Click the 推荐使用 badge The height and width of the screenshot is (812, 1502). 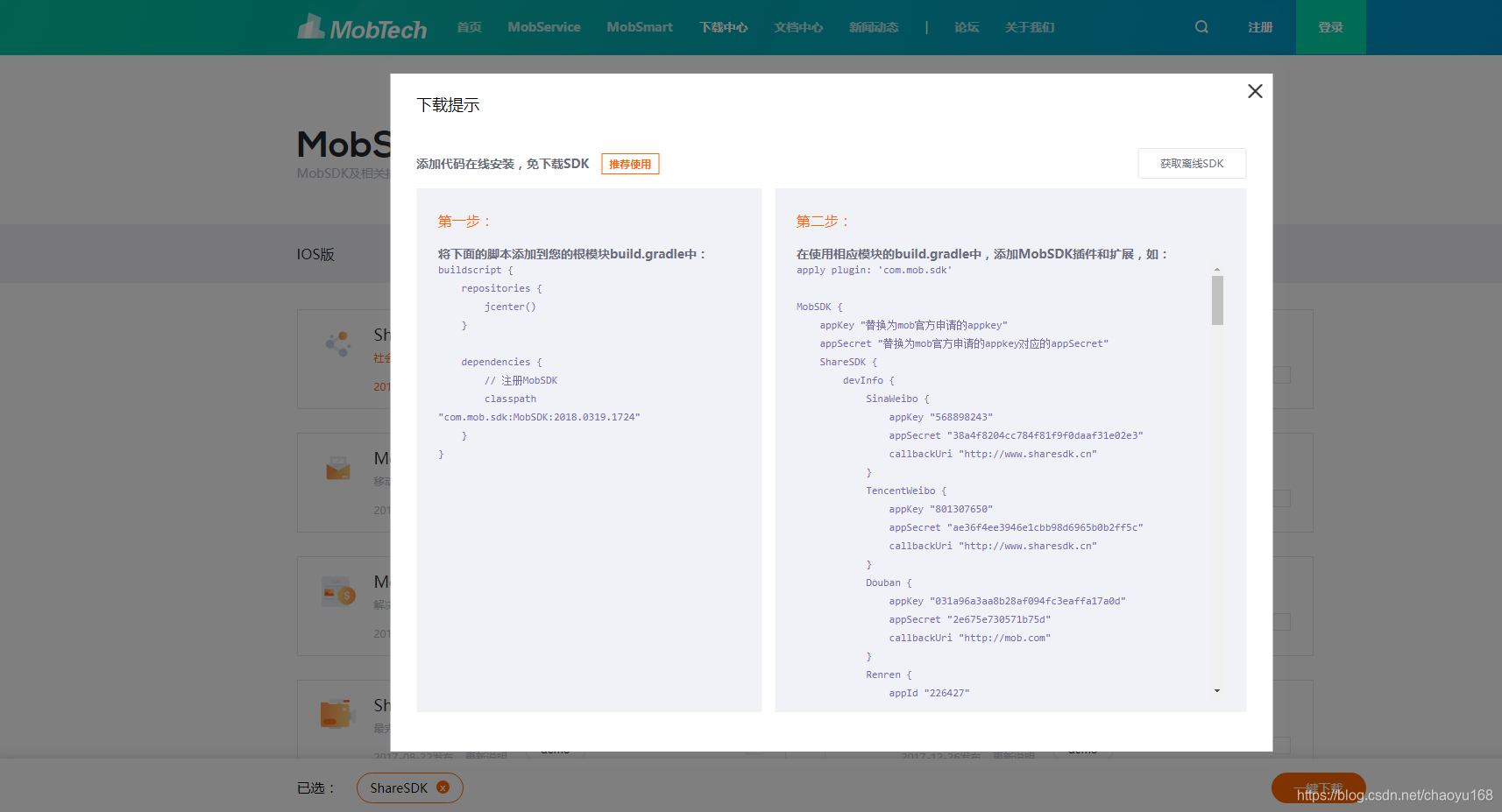tap(630, 164)
